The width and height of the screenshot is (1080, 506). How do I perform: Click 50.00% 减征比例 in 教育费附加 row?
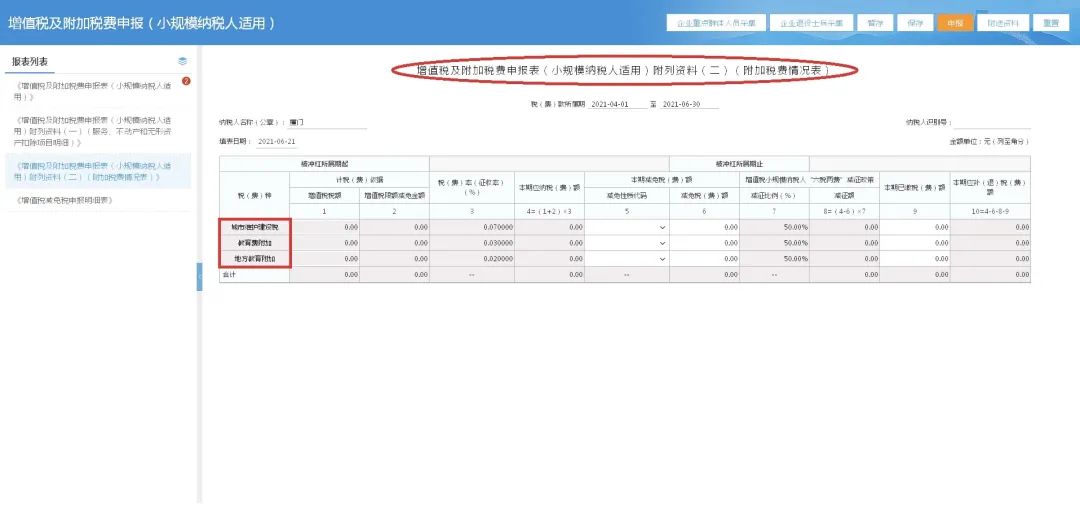(x=796, y=243)
